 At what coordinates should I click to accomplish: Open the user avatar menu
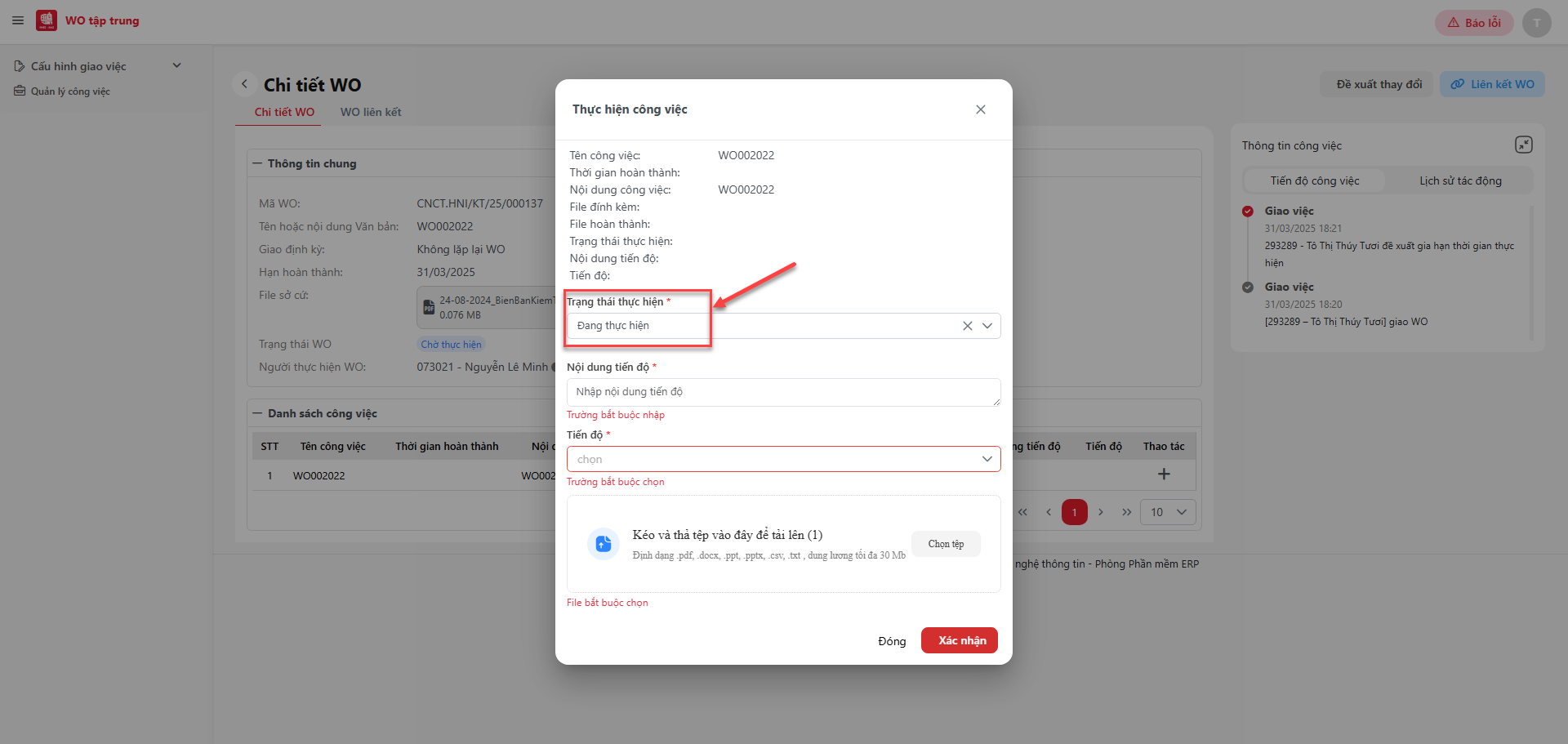click(1536, 23)
